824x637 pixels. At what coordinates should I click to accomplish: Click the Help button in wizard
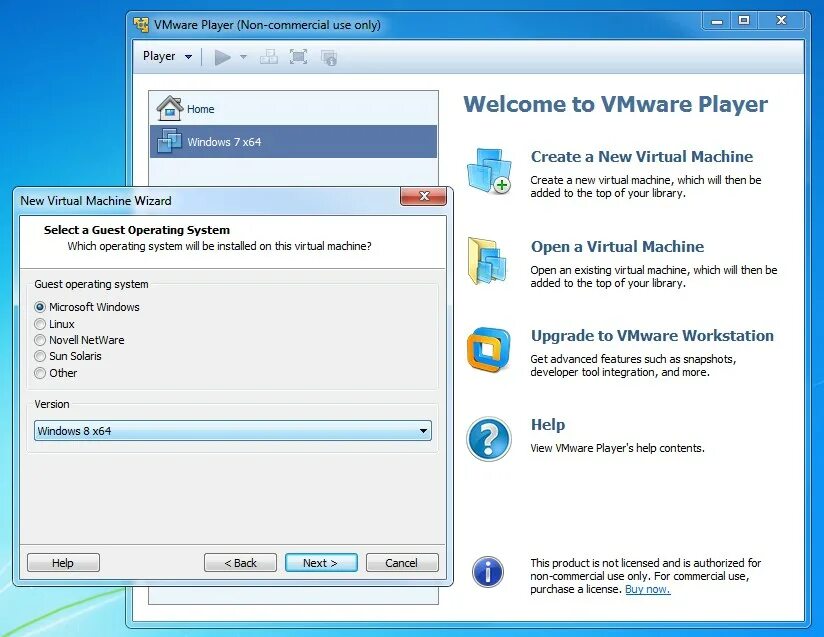tap(63, 563)
